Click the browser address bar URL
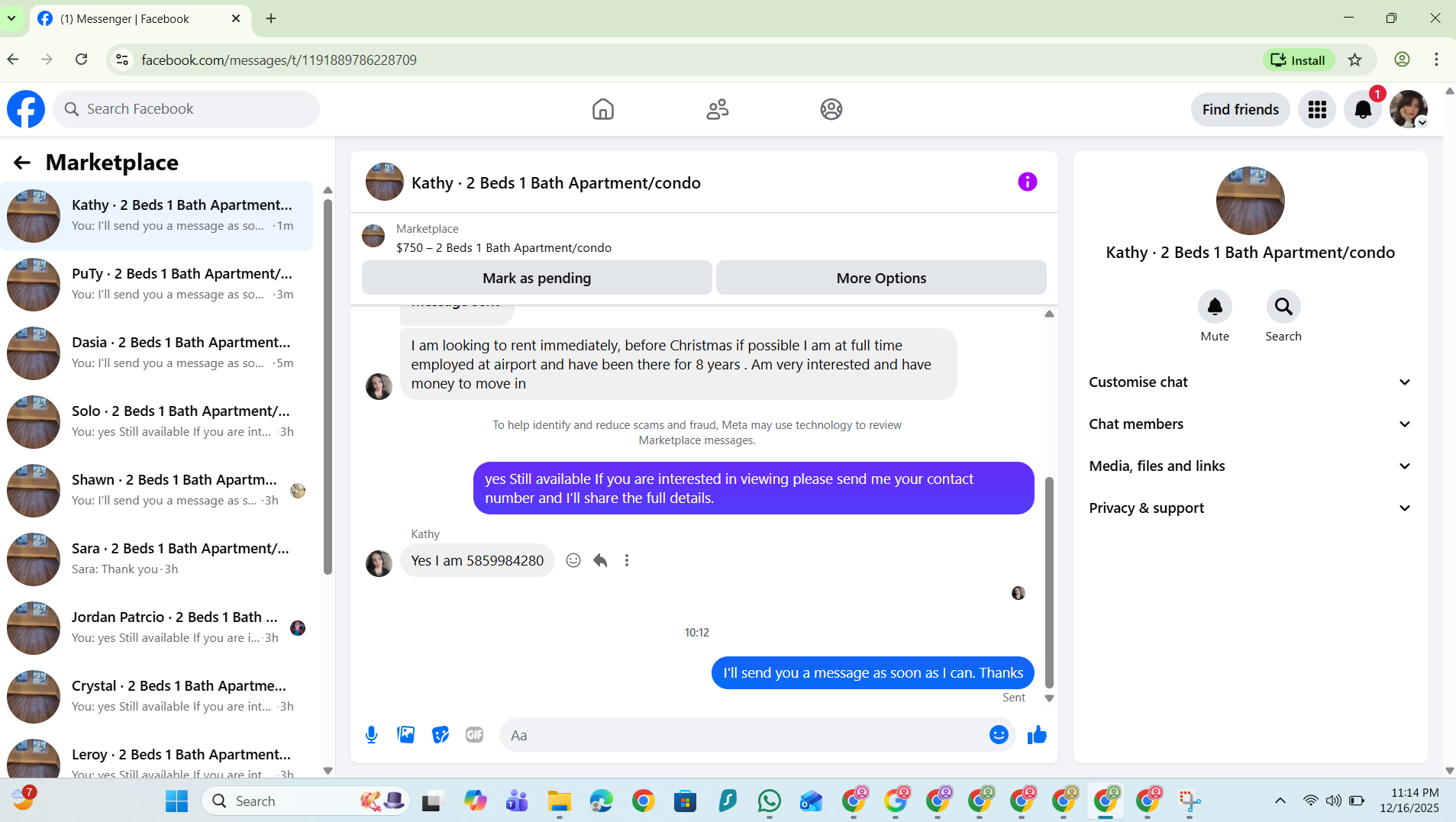Viewport: 1456px width, 822px height. point(279,60)
